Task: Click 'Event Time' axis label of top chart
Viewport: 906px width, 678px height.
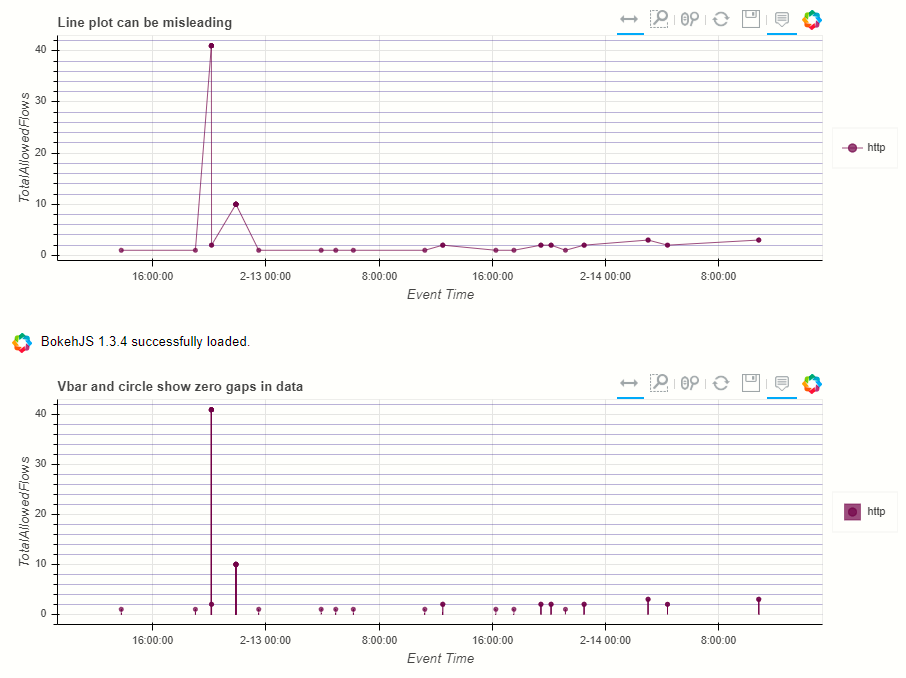Action: click(x=440, y=295)
